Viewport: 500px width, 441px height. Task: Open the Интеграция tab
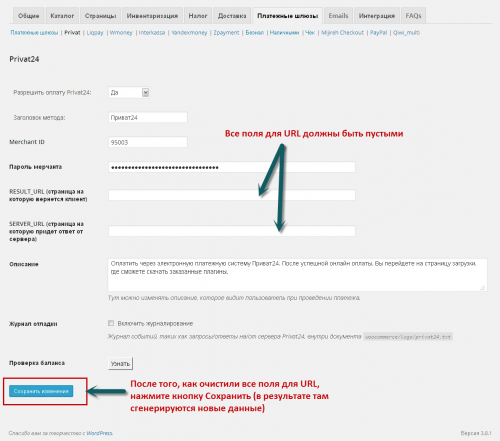(x=377, y=16)
